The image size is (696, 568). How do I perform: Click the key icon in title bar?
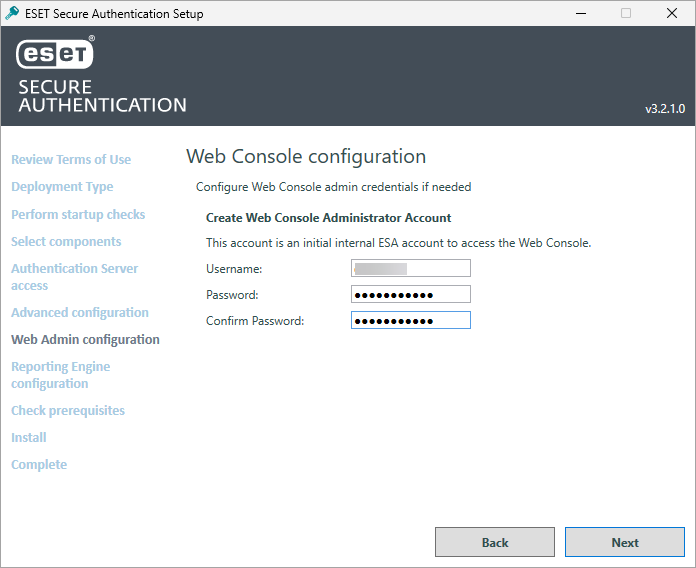tap(12, 13)
